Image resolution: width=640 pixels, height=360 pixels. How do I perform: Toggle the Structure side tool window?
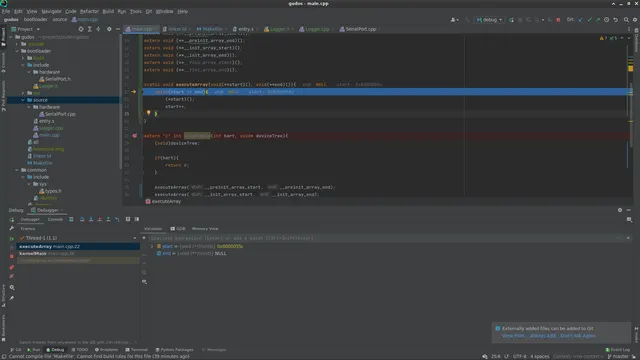point(3,296)
